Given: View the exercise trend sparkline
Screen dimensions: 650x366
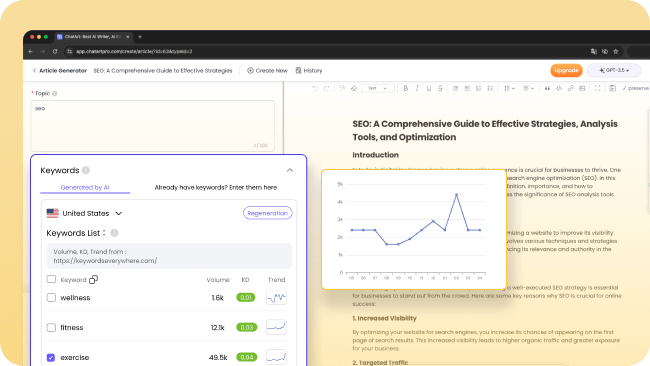Looking at the screenshot, I should tap(276, 357).
